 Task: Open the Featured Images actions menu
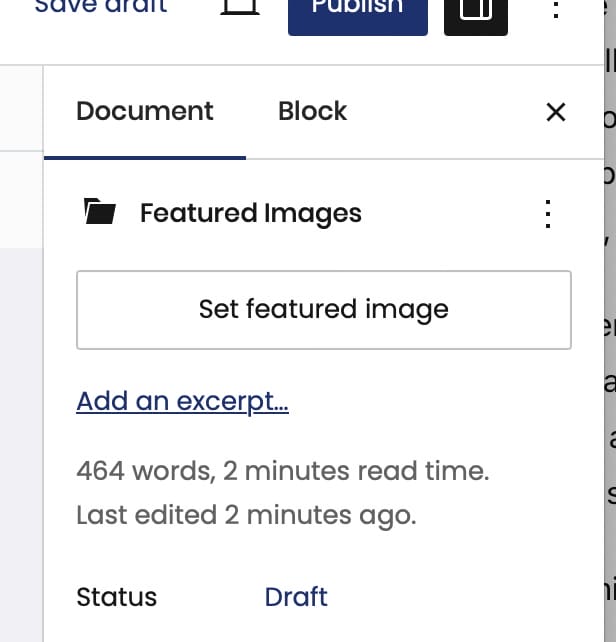[548, 213]
